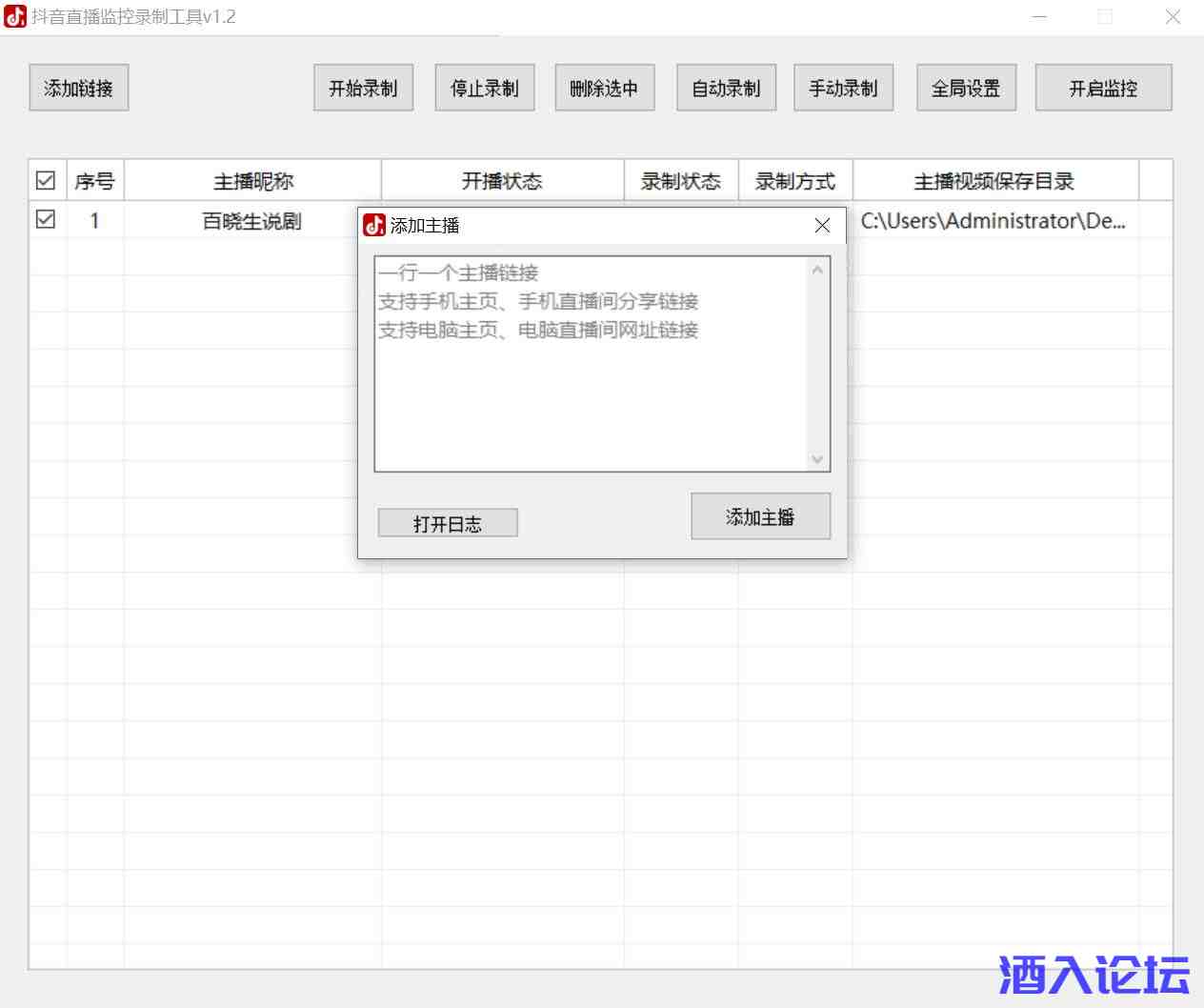The height and width of the screenshot is (1008, 1204).
Task: Switch to 自动录制 mode
Action: tap(726, 89)
